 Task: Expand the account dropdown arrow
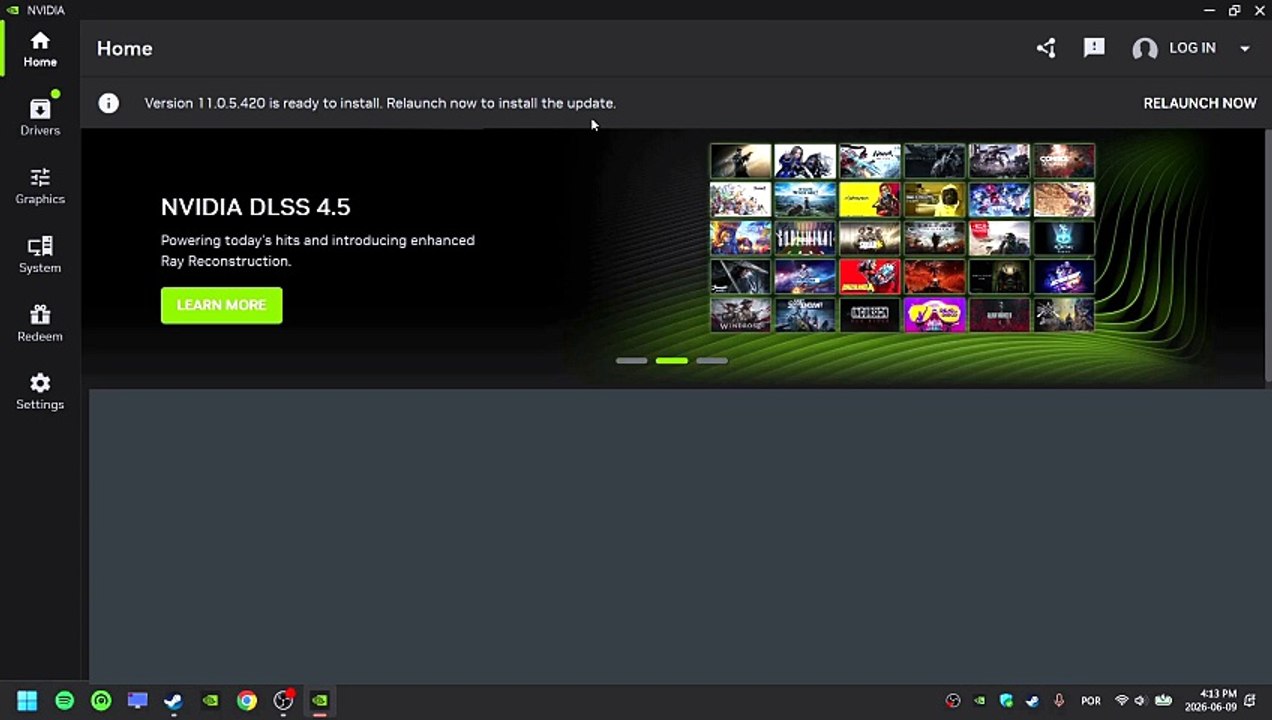[1245, 48]
